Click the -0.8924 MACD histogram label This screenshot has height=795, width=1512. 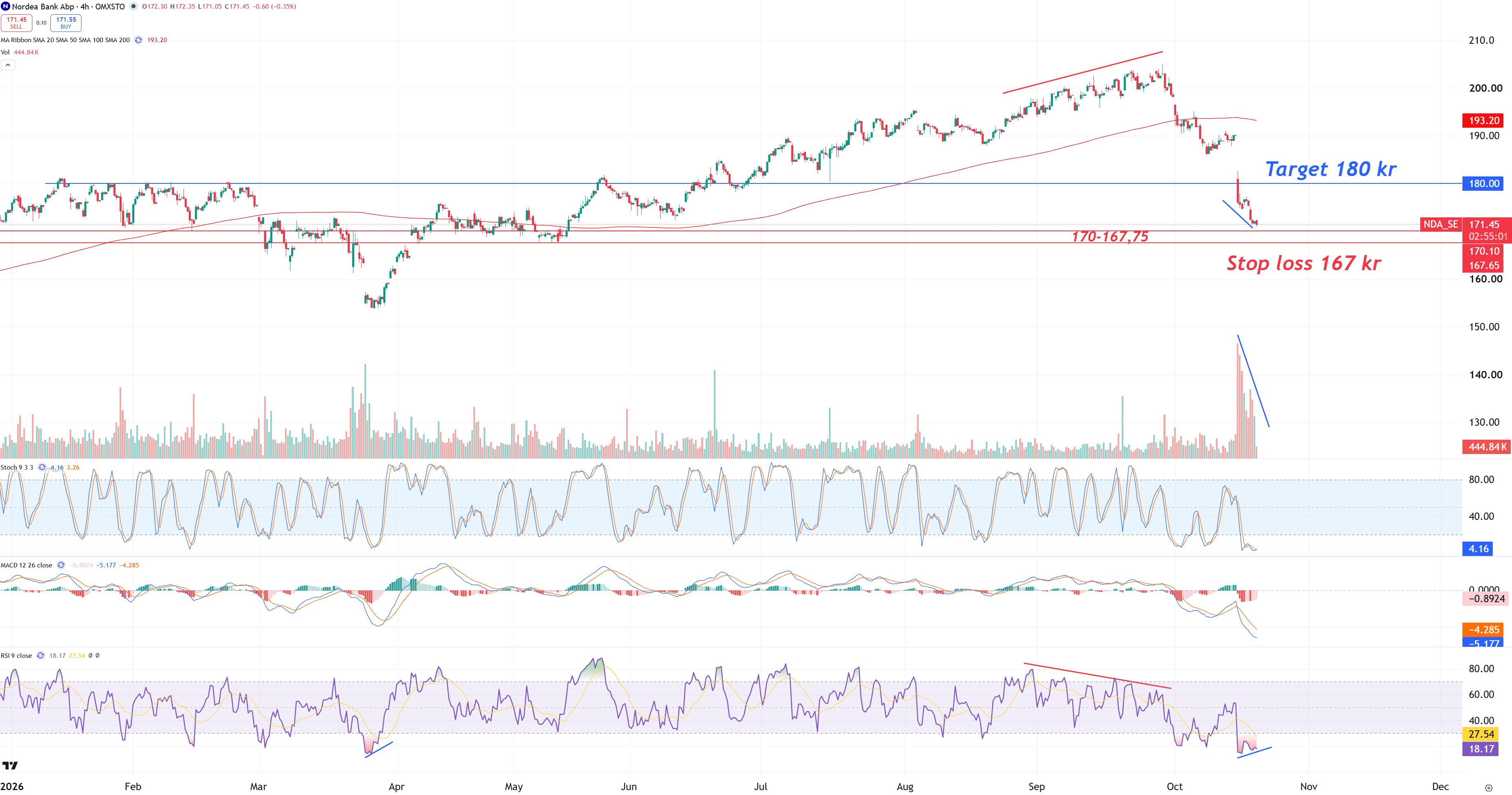[x=1486, y=599]
